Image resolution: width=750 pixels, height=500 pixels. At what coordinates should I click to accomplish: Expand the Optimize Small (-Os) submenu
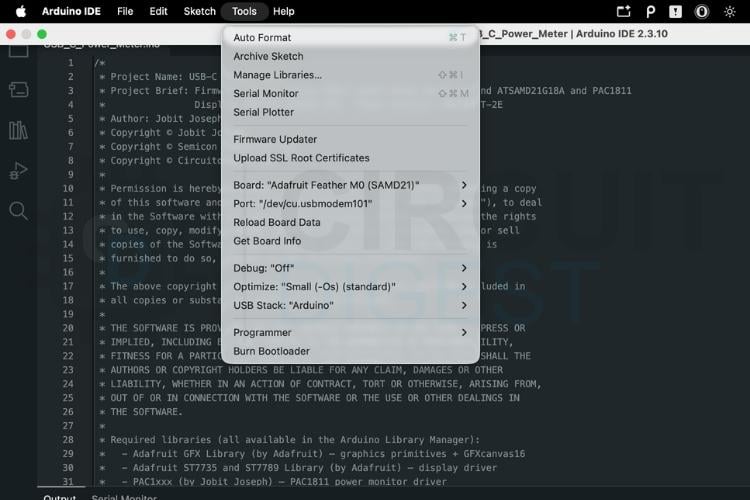(x=350, y=287)
